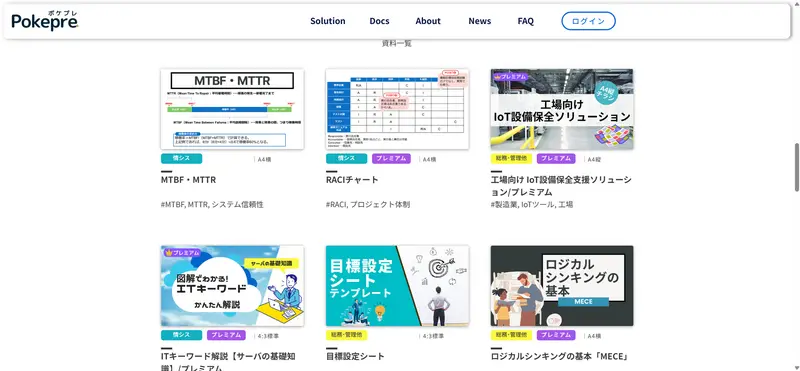Screen dimensions: 800x371
Task: Go to the About page
Action: (428, 21)
